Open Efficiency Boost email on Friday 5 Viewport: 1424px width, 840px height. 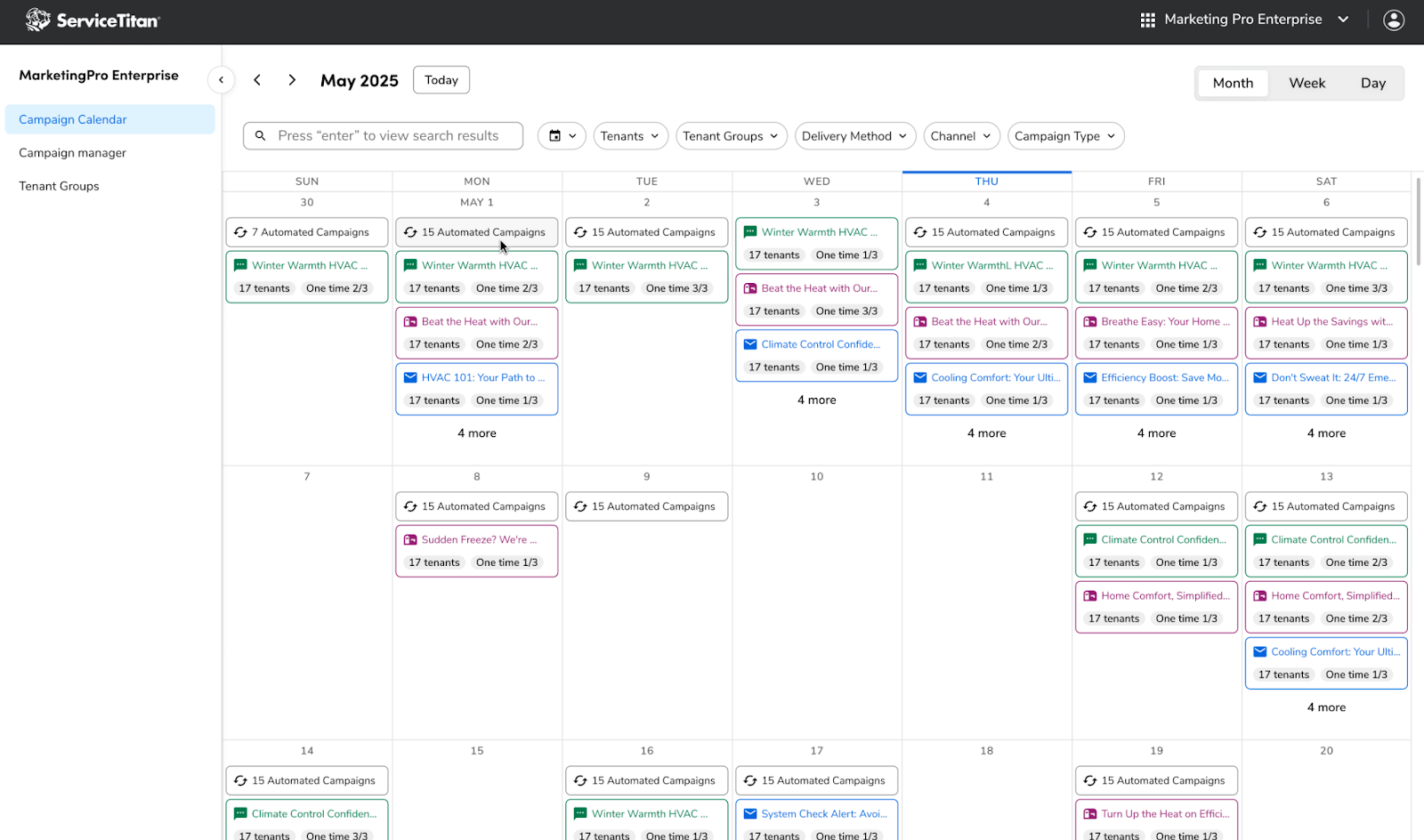click(x=1157, y=389)
